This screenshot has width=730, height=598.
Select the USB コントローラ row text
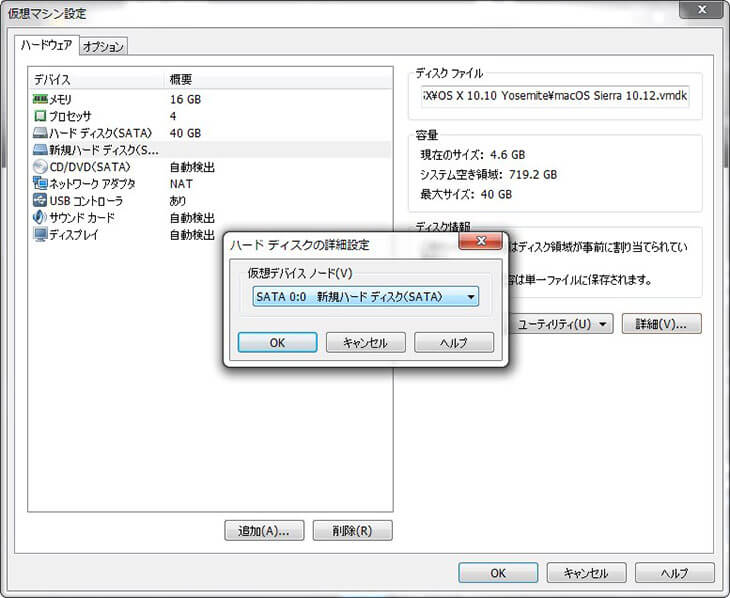pos(86,201)
